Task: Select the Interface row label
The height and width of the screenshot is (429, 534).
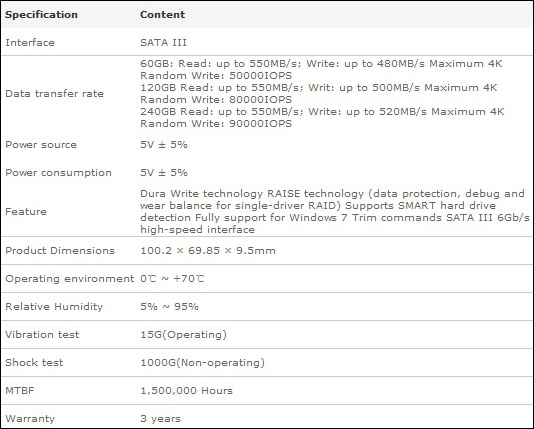Action: (30, 43)
